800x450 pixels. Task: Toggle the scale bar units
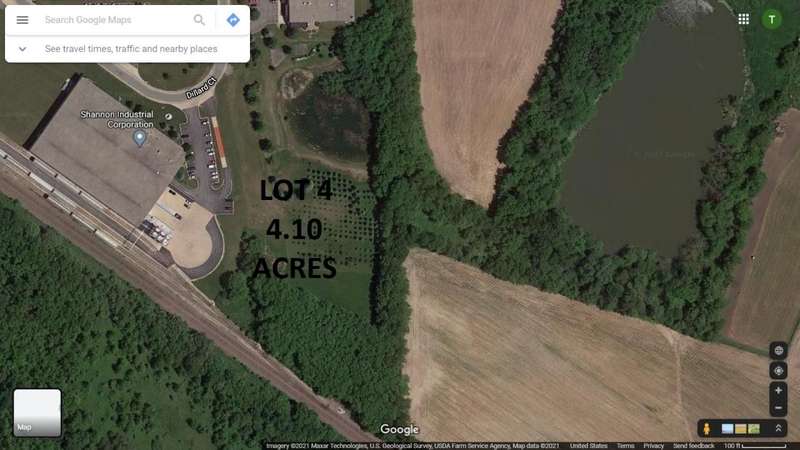tap(756, 446)
